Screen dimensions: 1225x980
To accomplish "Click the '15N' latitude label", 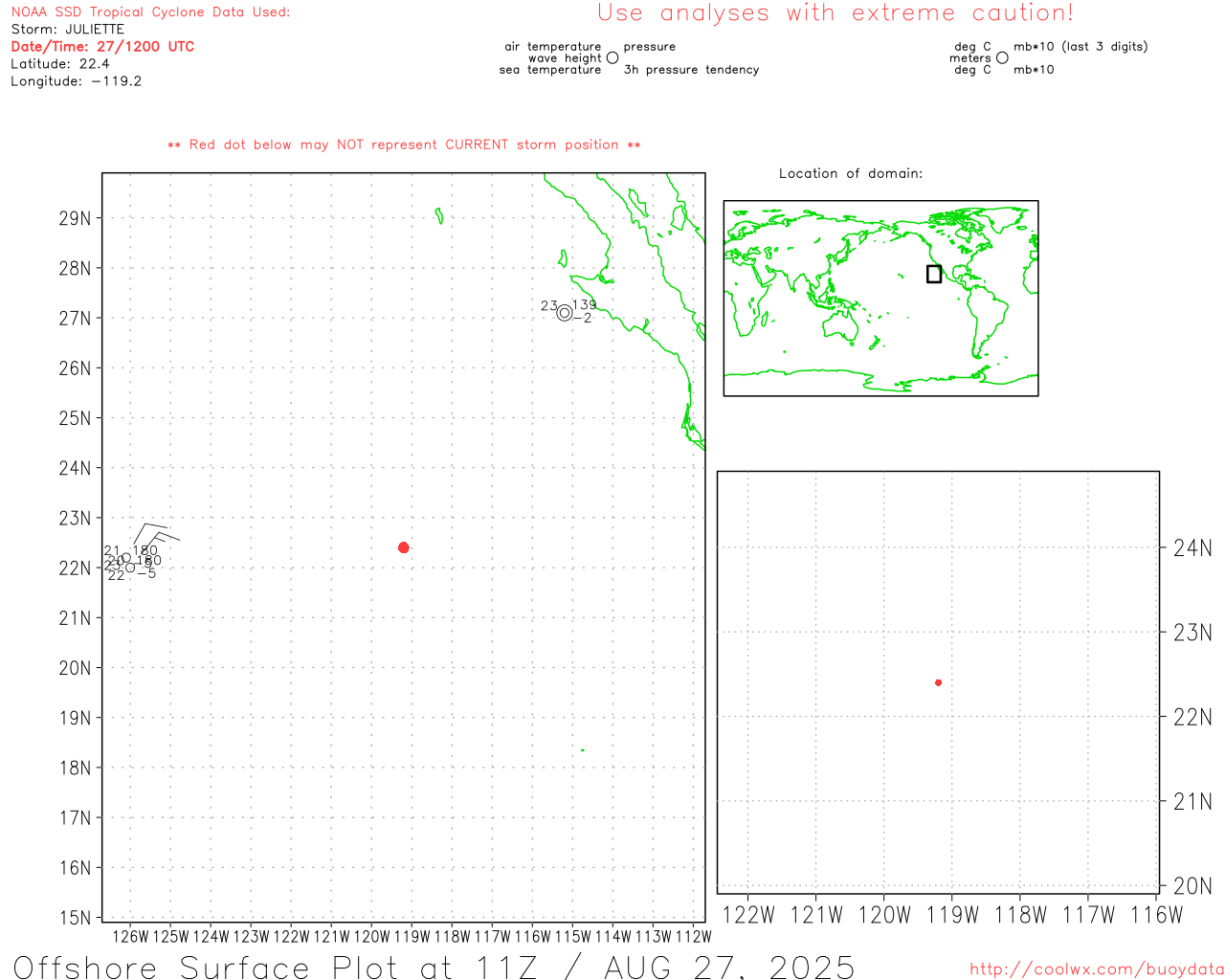I will click(75, 918).
